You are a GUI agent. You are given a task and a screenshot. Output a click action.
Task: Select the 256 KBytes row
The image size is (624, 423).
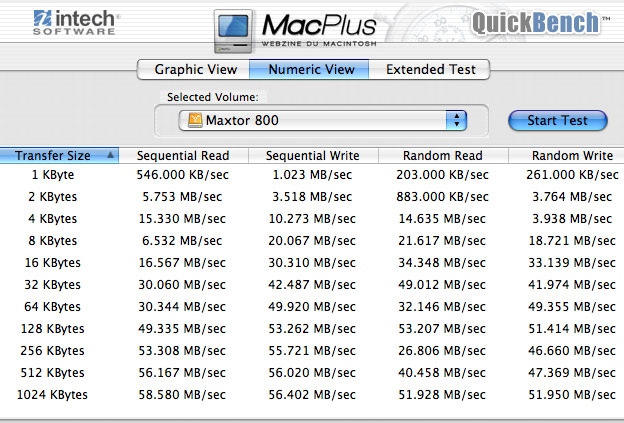pyautogui.click(x=312, y=351)
